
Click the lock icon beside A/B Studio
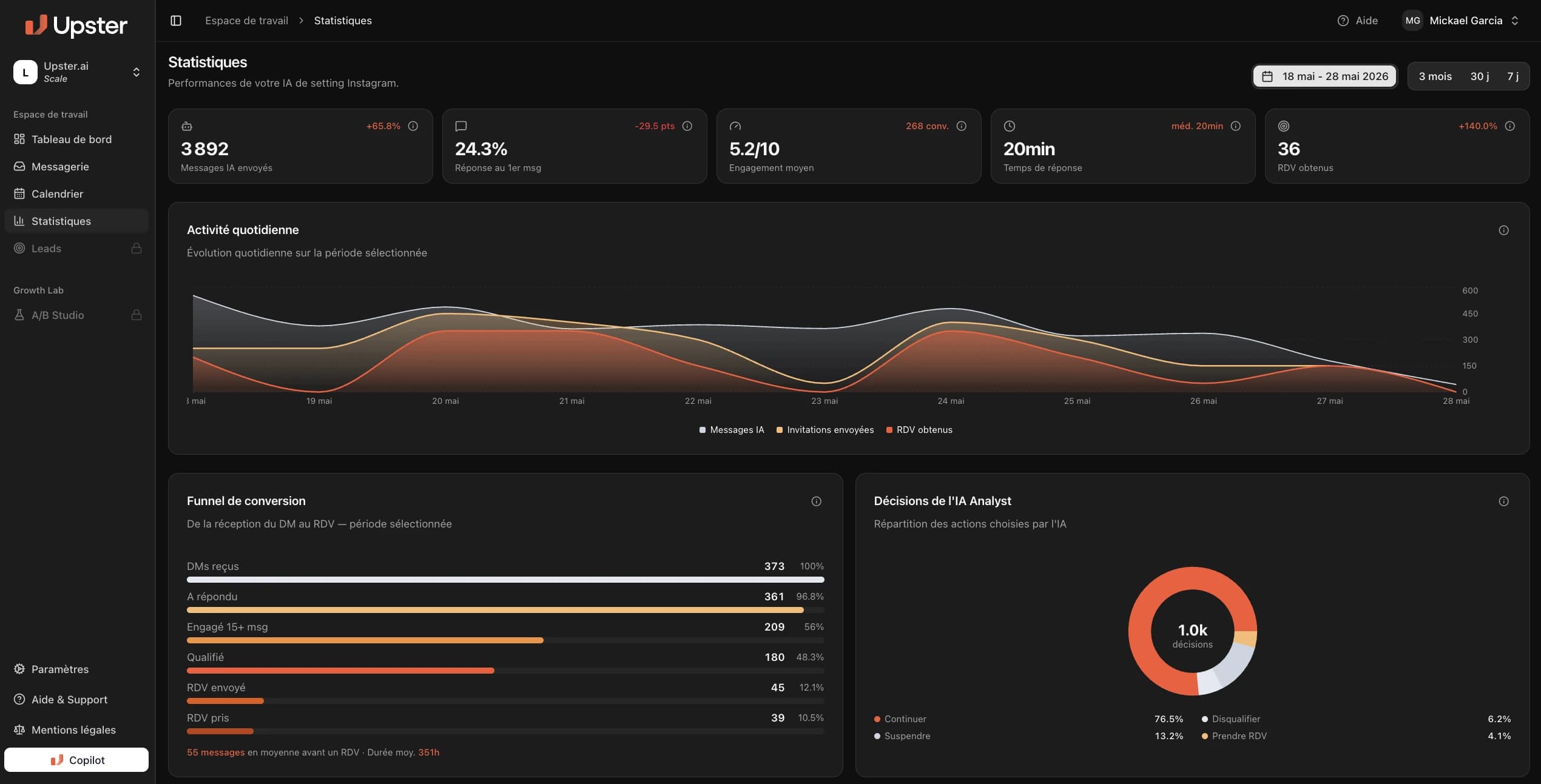[x=137, y=315]
